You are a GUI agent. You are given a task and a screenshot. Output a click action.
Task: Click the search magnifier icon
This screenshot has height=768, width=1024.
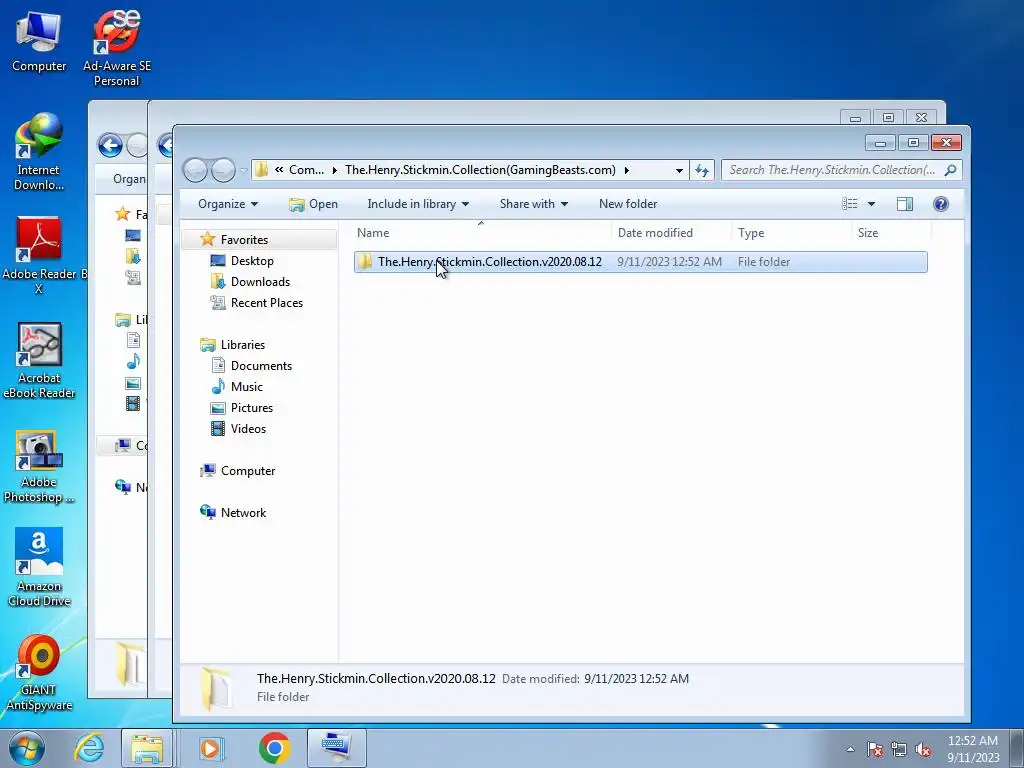point(951,170)
